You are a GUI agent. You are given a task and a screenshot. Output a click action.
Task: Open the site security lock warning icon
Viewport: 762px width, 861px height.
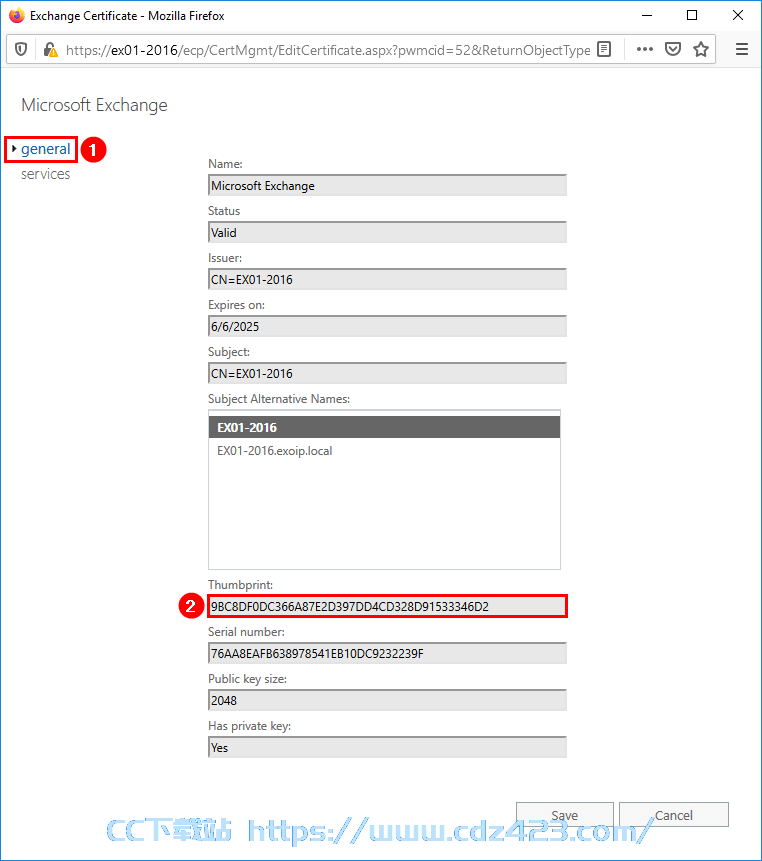pyautogui.click(x=51, y=50)
